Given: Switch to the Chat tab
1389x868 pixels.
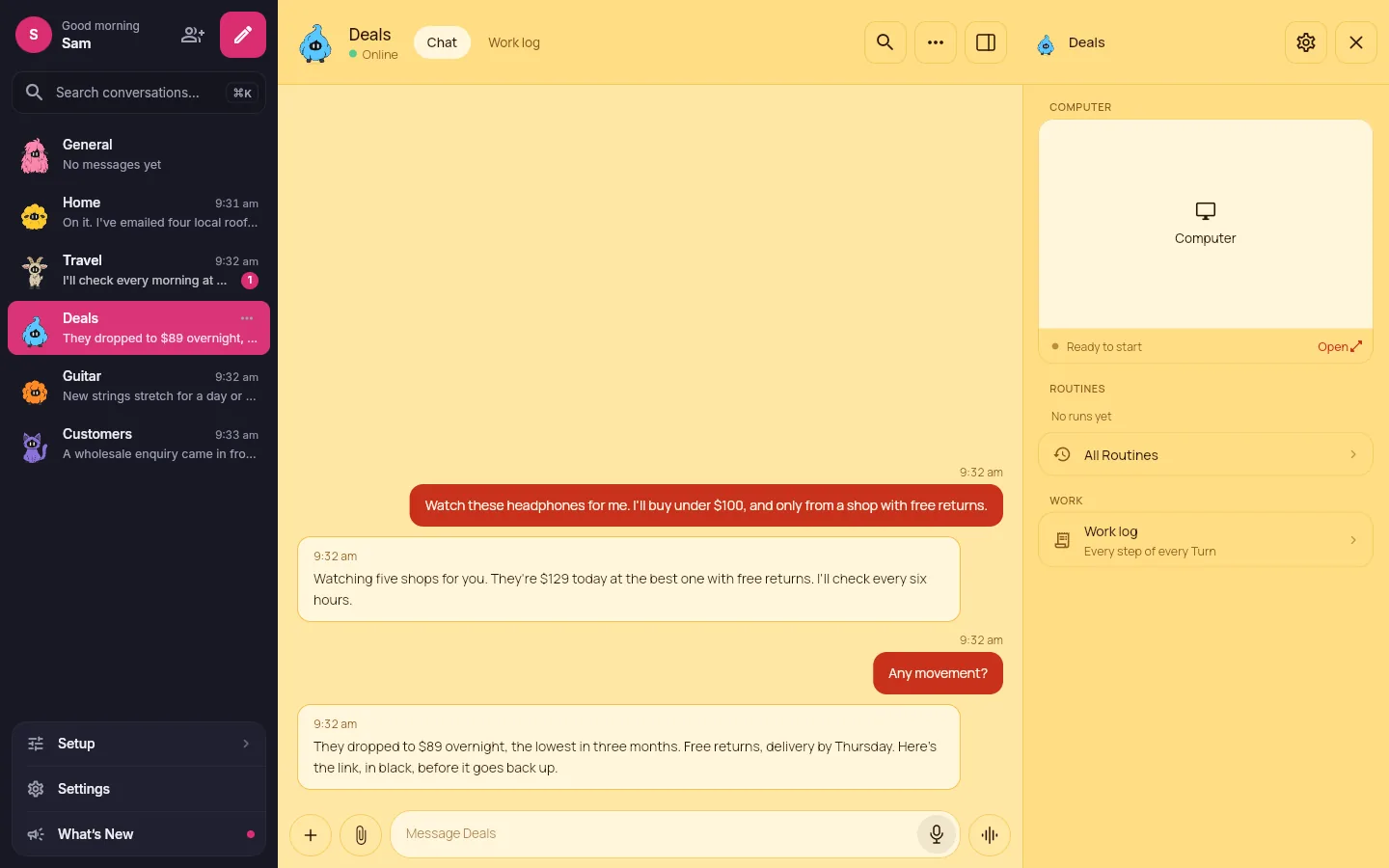Looking at the screenshot, I should pyautogui.click(x=442, y=42).
